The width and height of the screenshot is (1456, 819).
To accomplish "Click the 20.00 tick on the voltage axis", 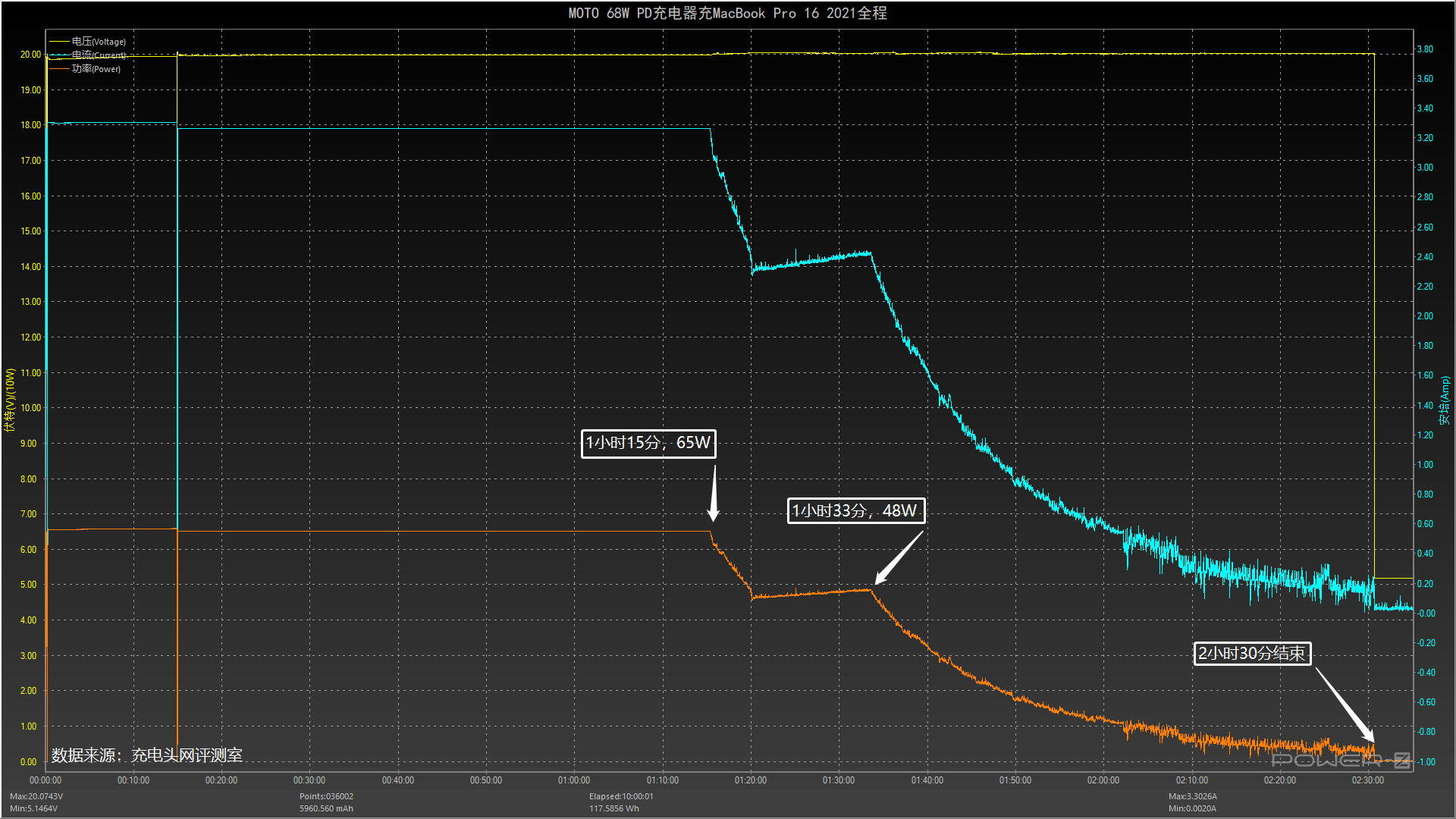I will [x=30, y=55].
